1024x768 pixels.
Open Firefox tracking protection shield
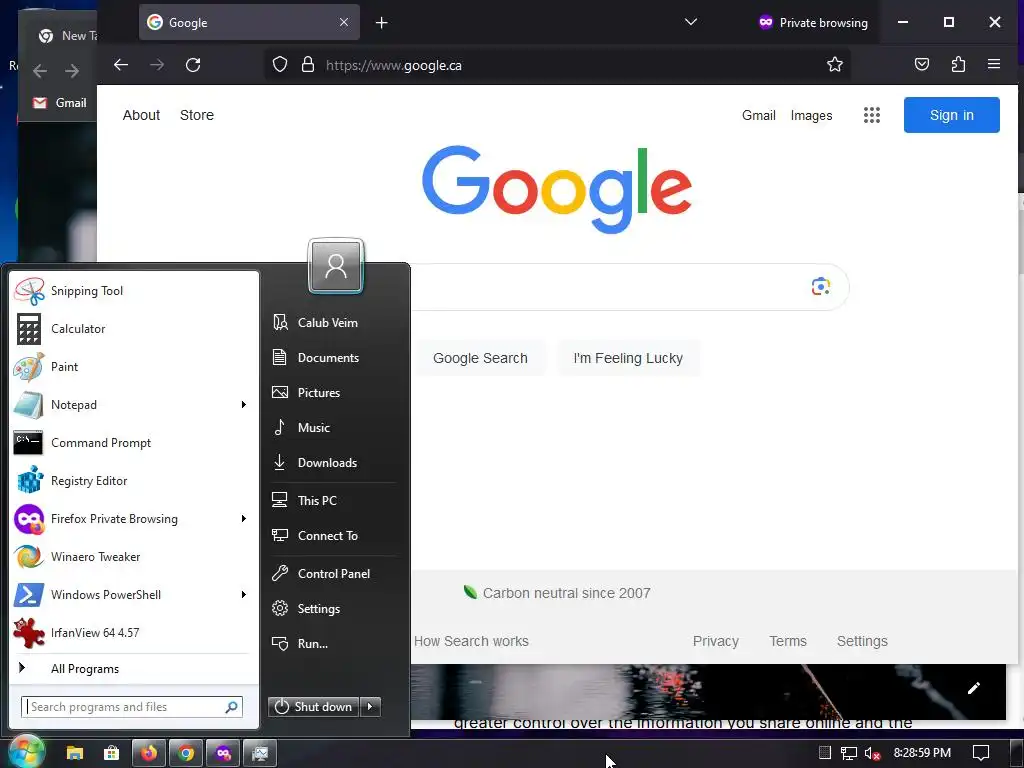click(x=280, y=65)
